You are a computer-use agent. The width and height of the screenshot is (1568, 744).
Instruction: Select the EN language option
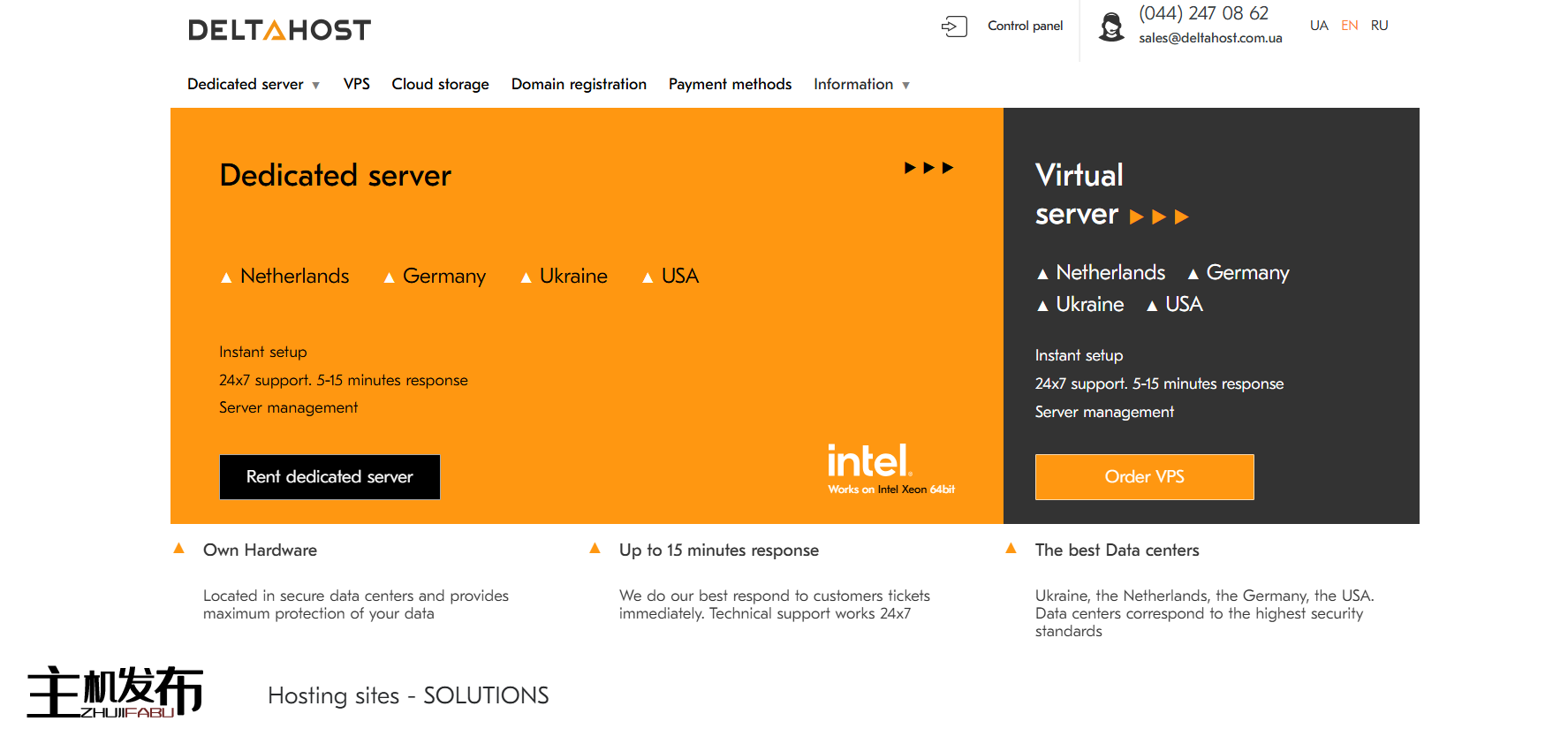[x=1349, y=26]
